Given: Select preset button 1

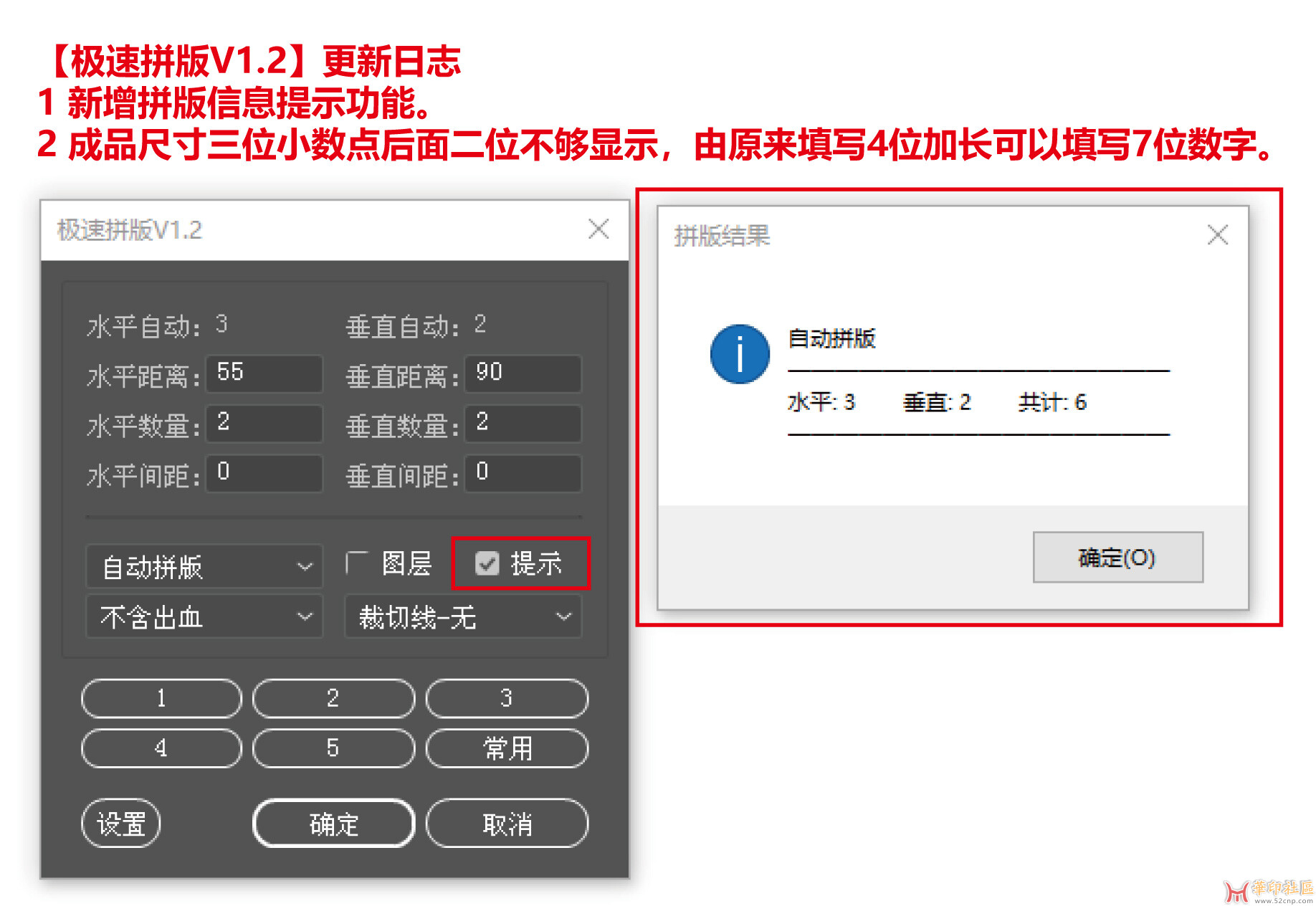Looking at the screenshot, I should coord(162,698).
